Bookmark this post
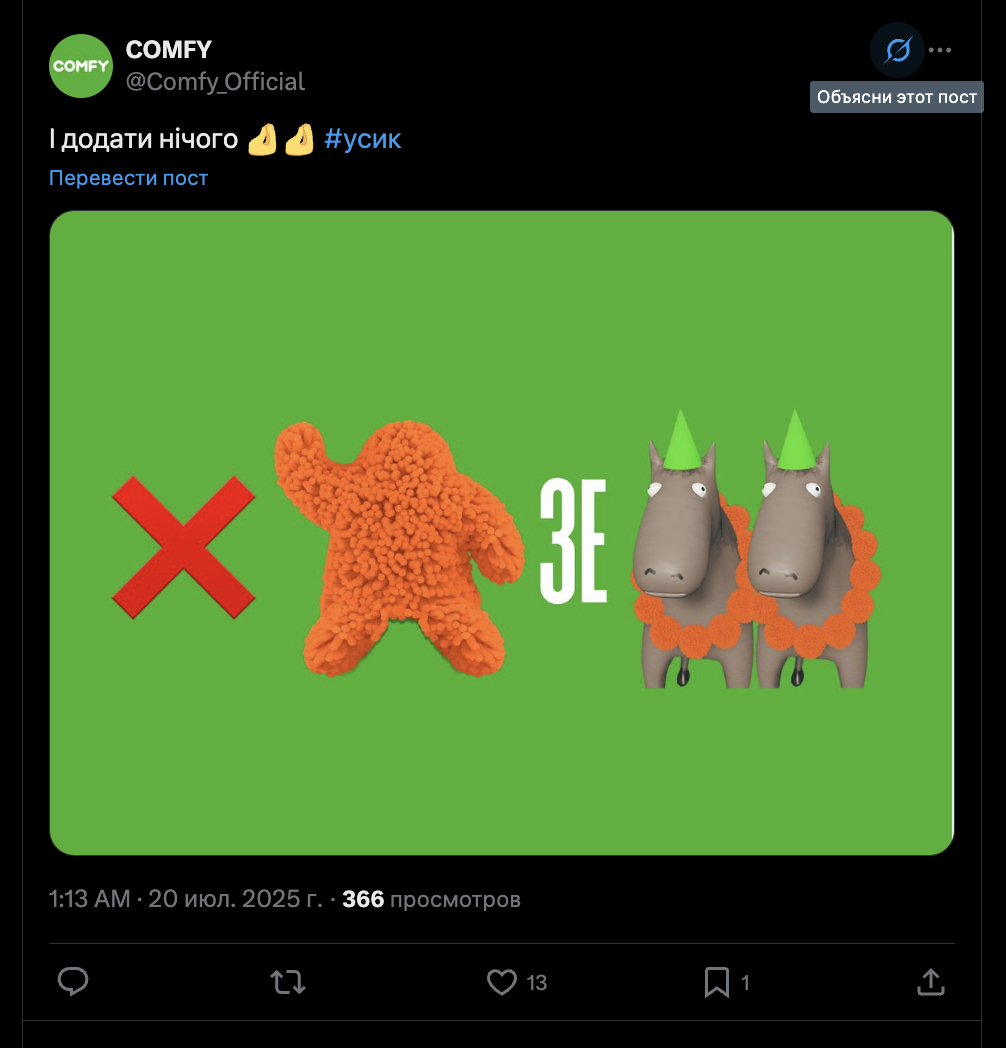 [x=716, y=982]
